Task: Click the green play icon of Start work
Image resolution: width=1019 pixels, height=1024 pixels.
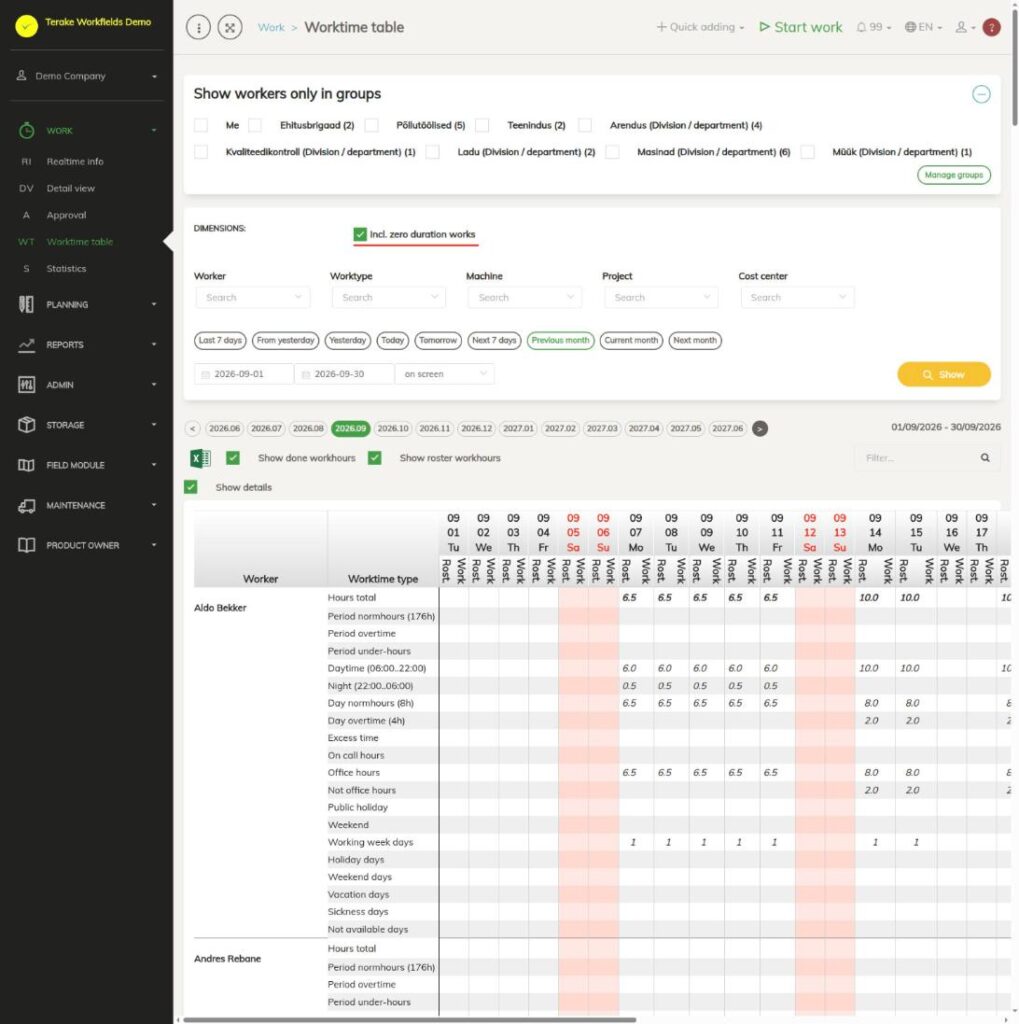Action: coord(764,27)
